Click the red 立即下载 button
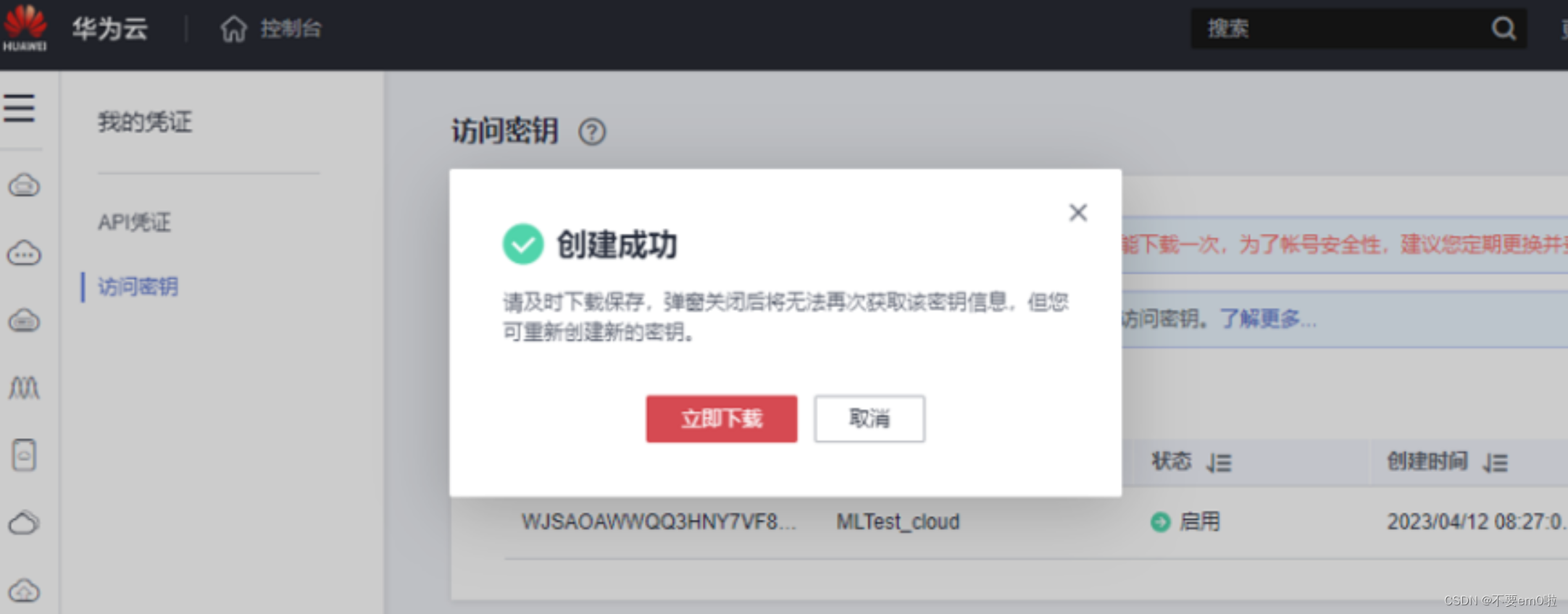This screenshot has width=1568, height=614. (x=722, y=419)
